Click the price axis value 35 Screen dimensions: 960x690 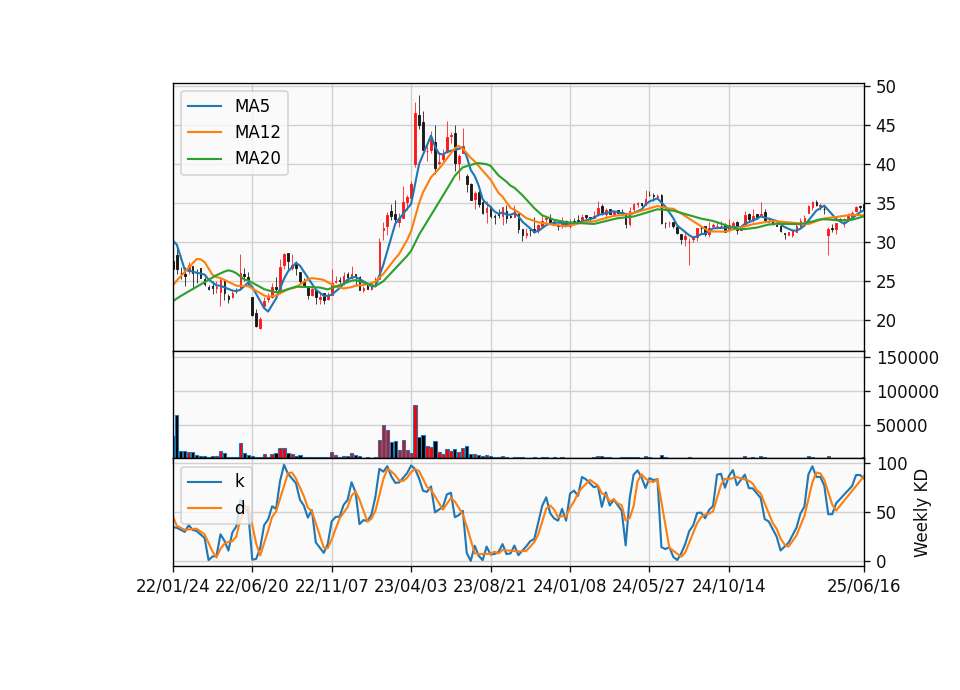pyautogui.click(x=886, y=204)
